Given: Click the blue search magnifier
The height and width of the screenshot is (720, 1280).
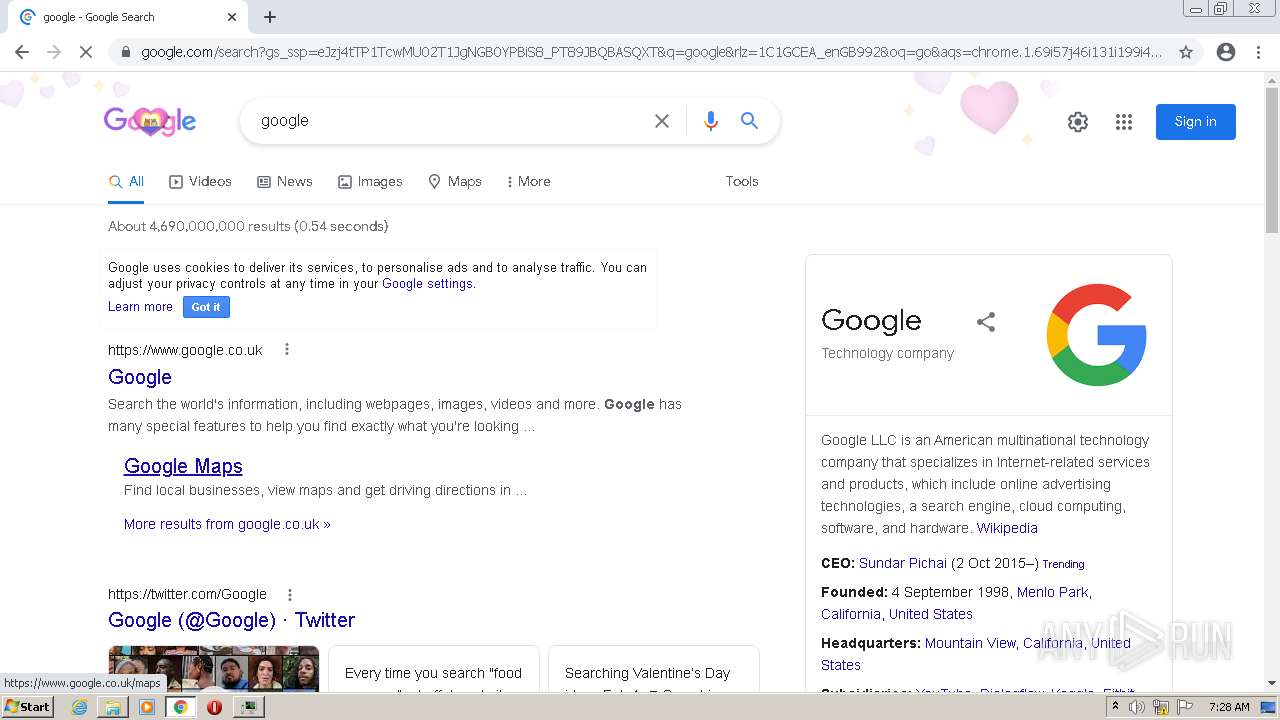Looking at the screenshot, I should coord(749,121).
